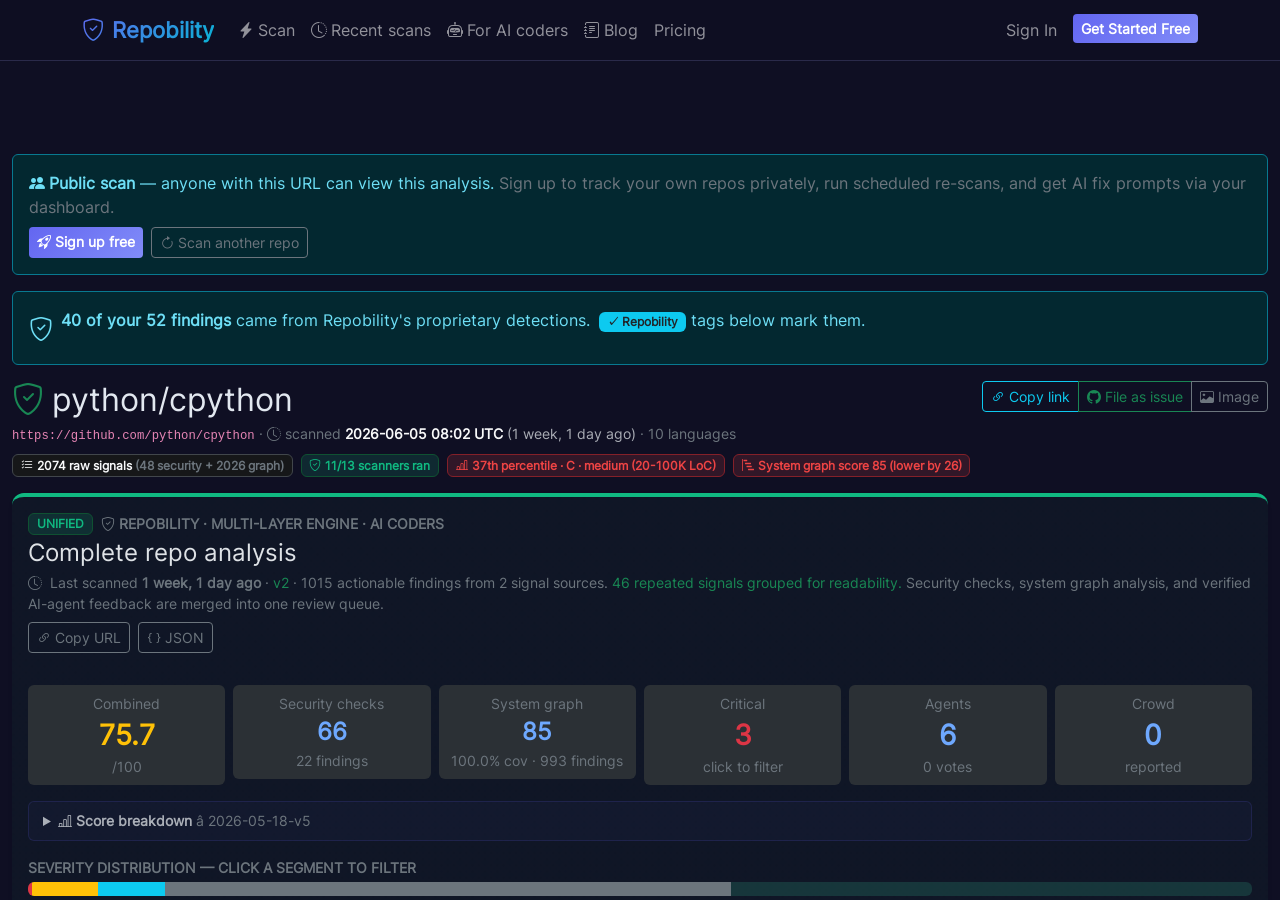The width and height of the screenshot is (1280, 900).
Task: Click the Sign up free button
Action: [86, 242]
